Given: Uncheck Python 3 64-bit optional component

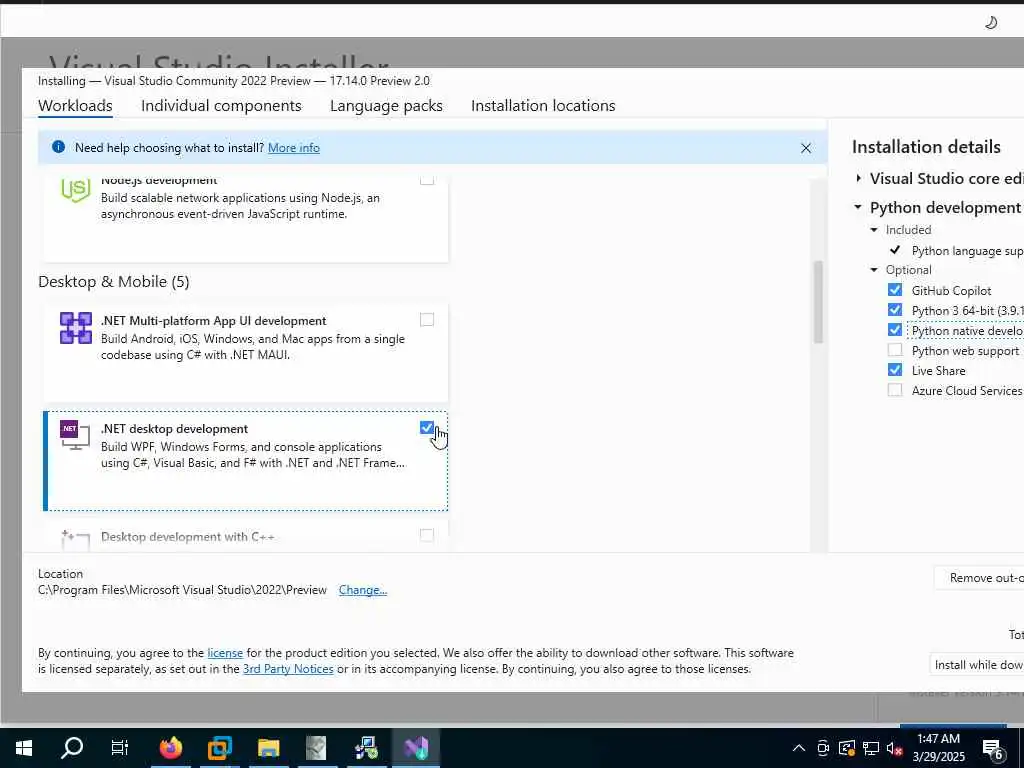Looking at the screenshot, I should (x=895, y=310).
